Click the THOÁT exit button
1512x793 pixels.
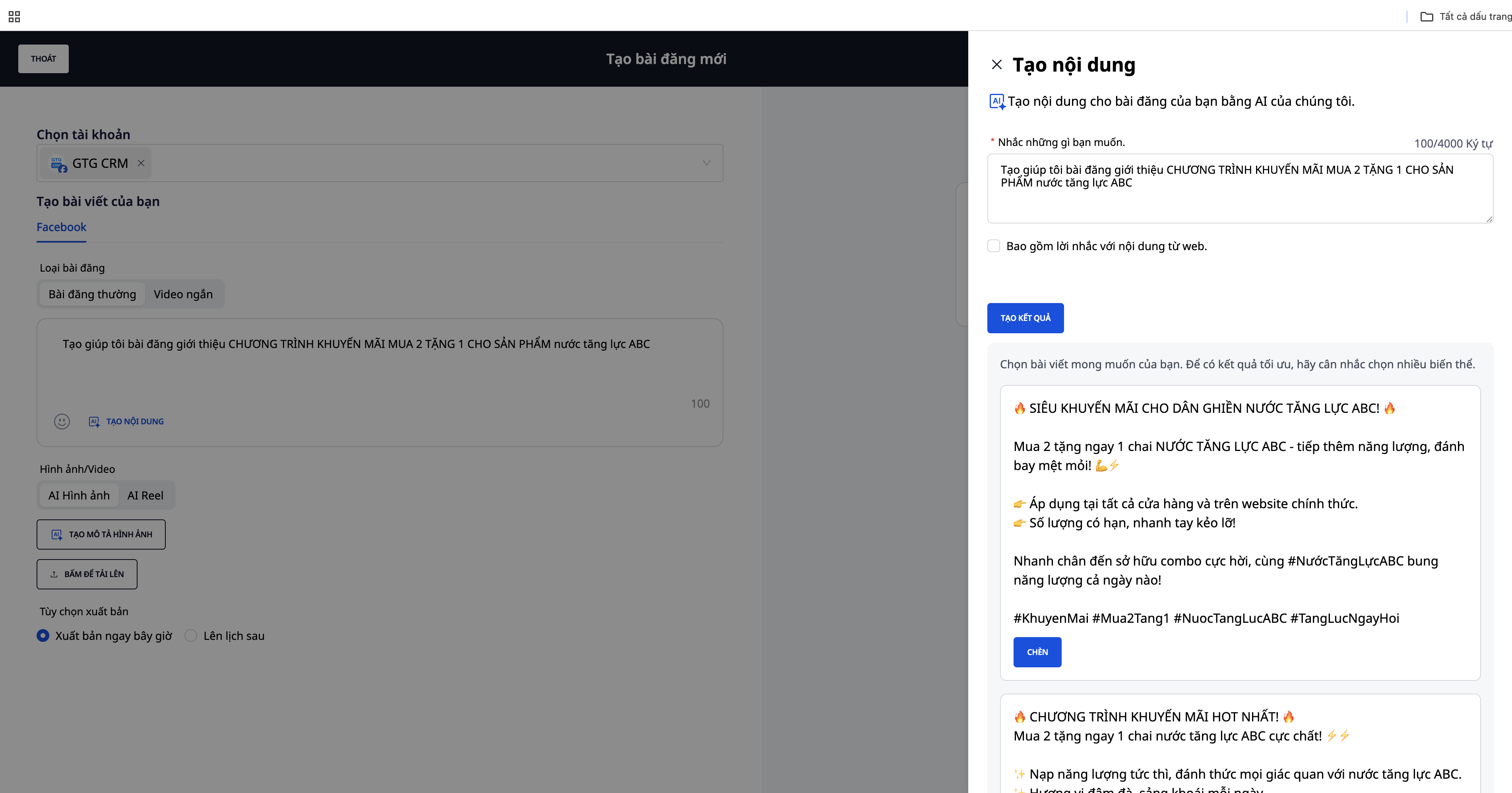point(43,59)
